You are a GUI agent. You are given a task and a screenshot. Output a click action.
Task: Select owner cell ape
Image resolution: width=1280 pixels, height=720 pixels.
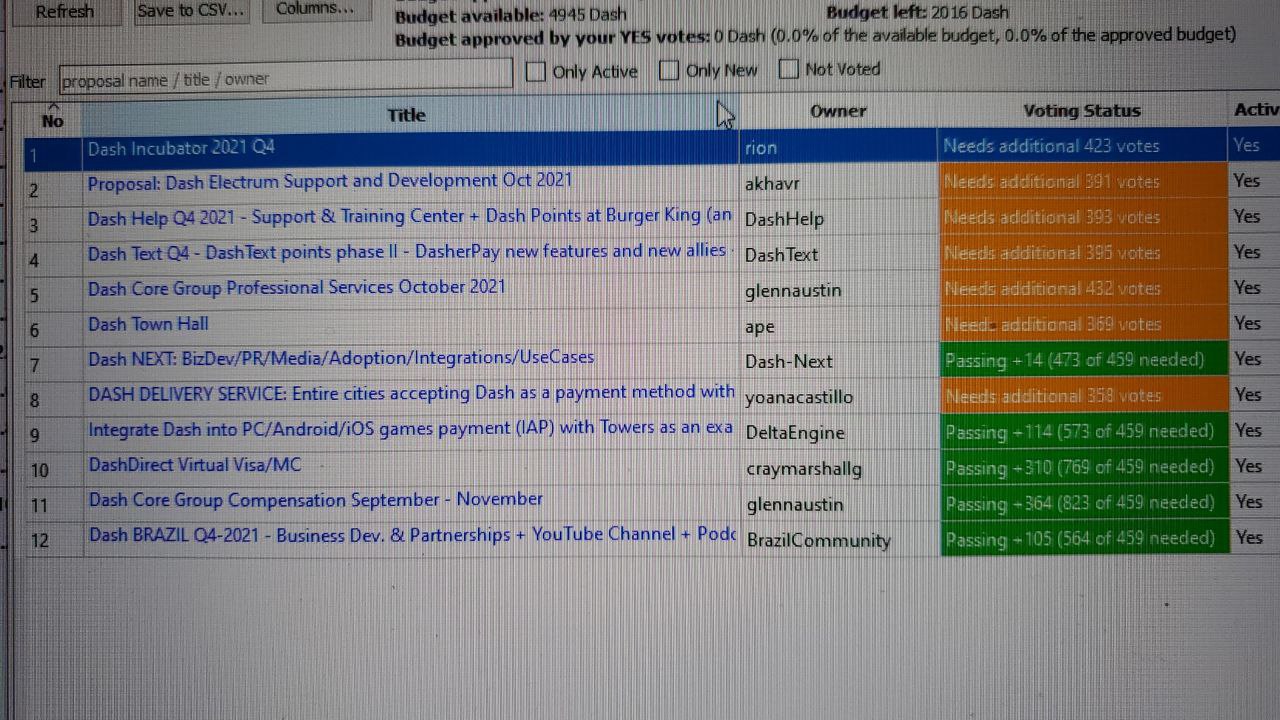click(x=838, y=326)
